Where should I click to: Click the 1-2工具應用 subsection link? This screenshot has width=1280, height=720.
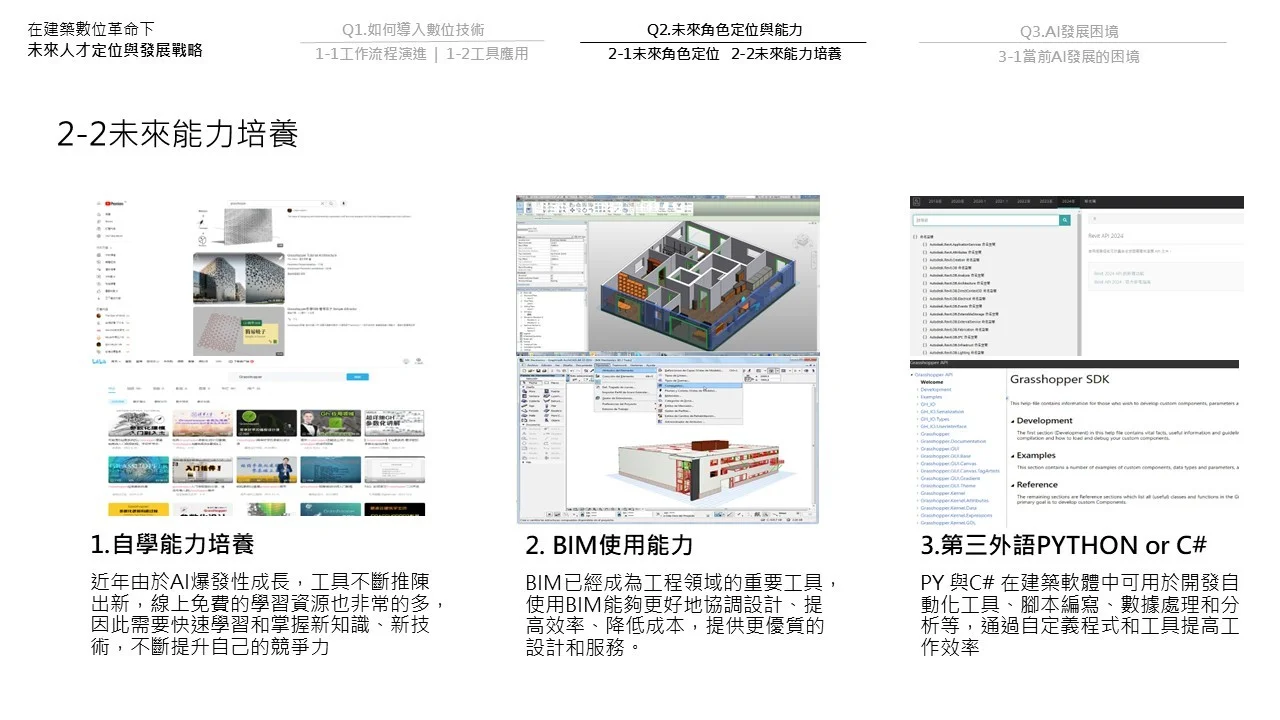(487, 54)
